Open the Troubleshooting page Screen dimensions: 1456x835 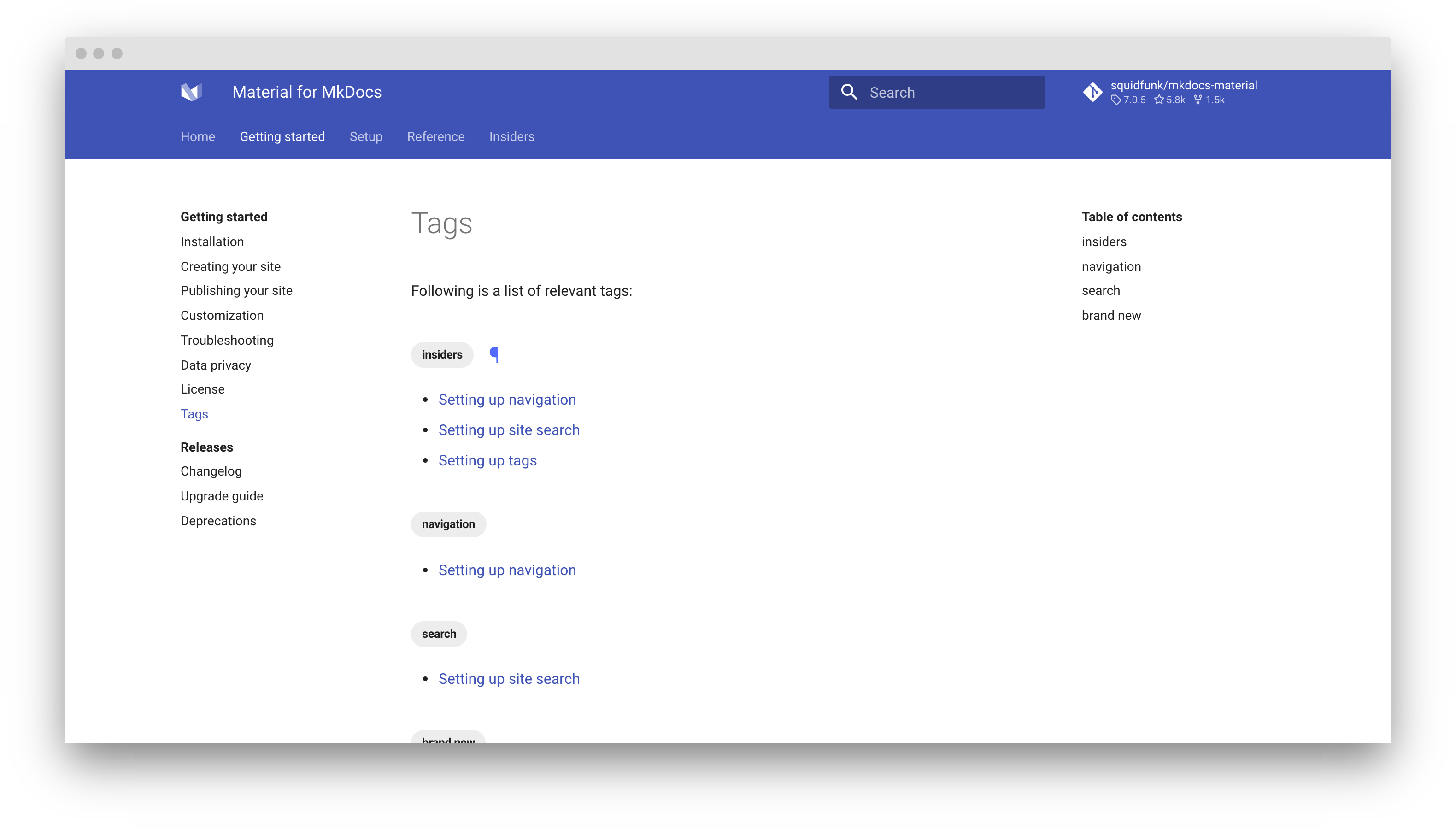click(227, 340)
